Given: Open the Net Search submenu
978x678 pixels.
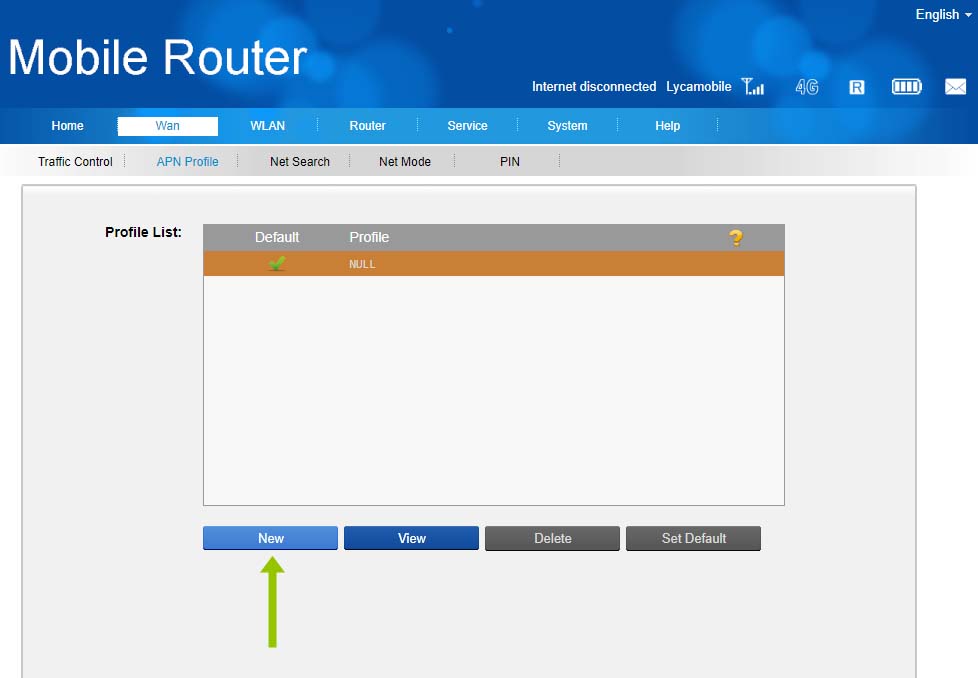Looking at the screenshot, I should pos(299,161).
